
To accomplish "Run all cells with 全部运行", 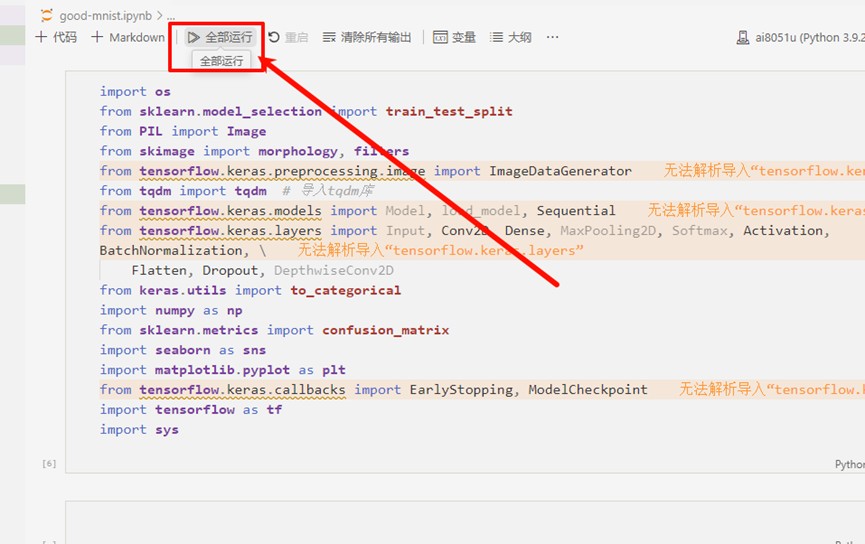I will point(220,37).
